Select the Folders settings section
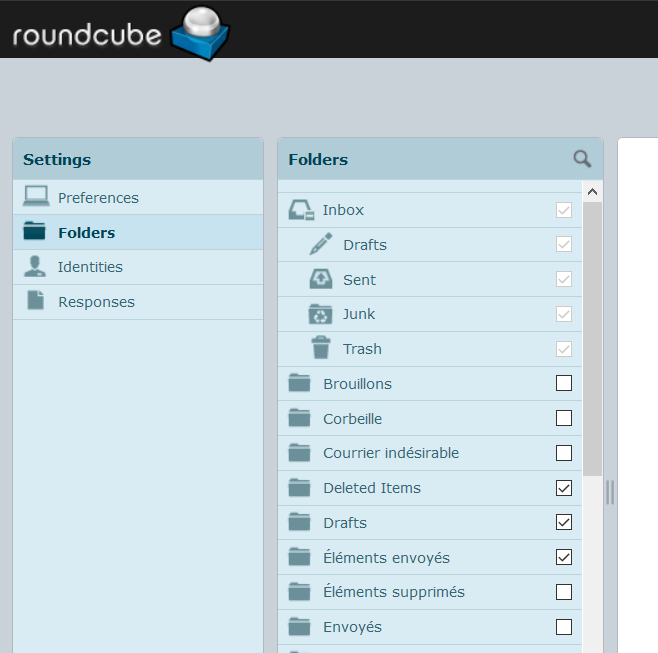The image size is (658, 653). pyautogui.click(x=86, y=233)
